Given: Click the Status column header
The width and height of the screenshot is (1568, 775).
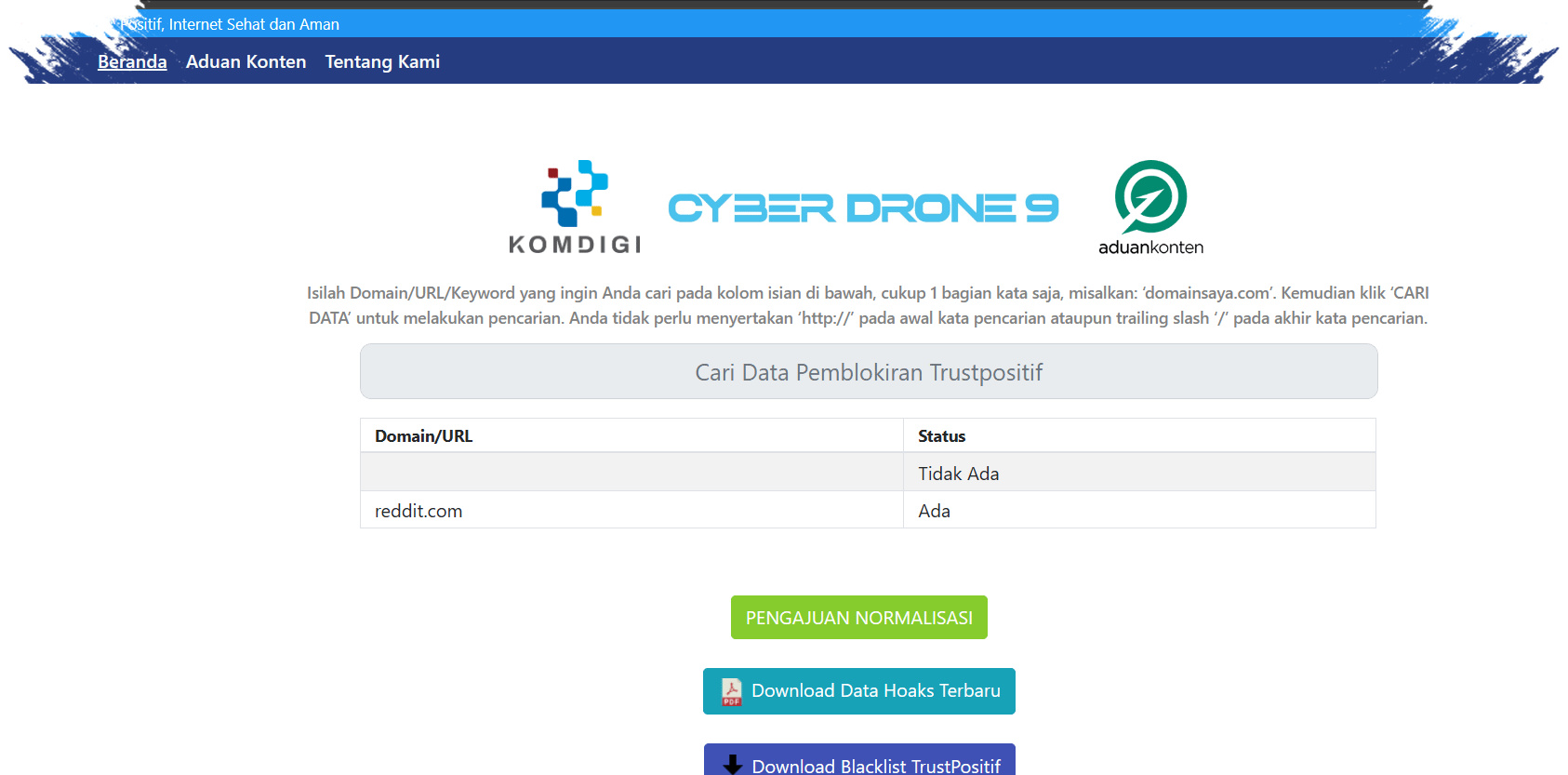Looking at the screenshot, I should [x=1139, y=435].
